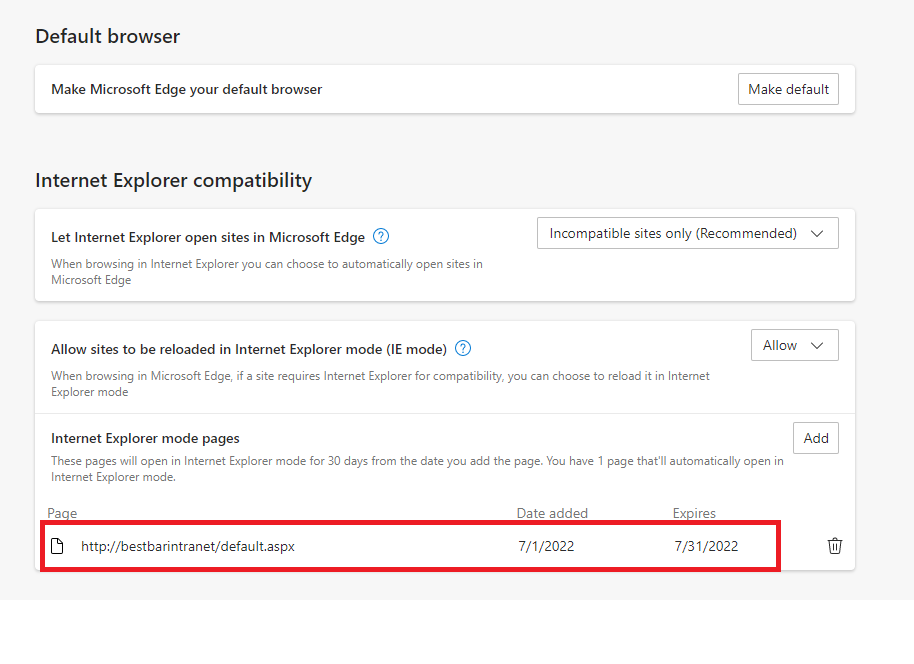Click Allow sites to be reloaded label
Image resolution: width=914 pixels, height=664 pixels.
coord(249,349)
